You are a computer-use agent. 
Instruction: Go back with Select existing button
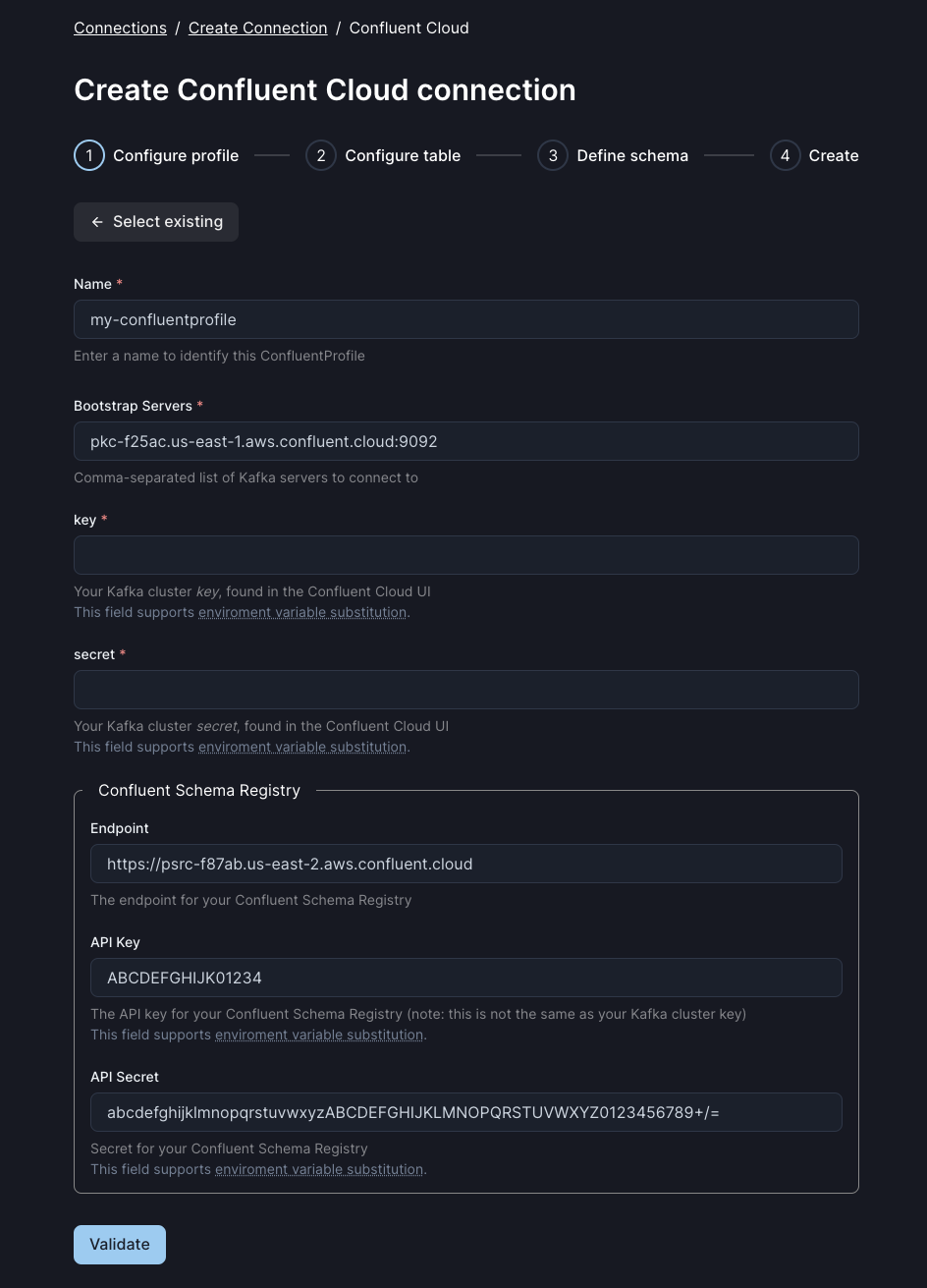tap(156, 222)
